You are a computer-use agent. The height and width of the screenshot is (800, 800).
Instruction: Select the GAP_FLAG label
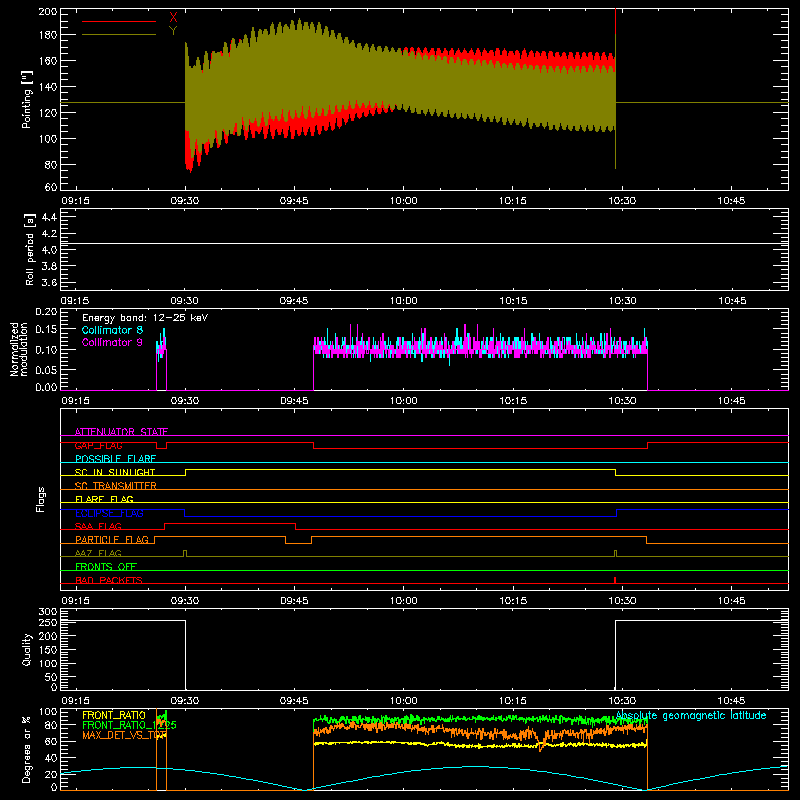98,445
